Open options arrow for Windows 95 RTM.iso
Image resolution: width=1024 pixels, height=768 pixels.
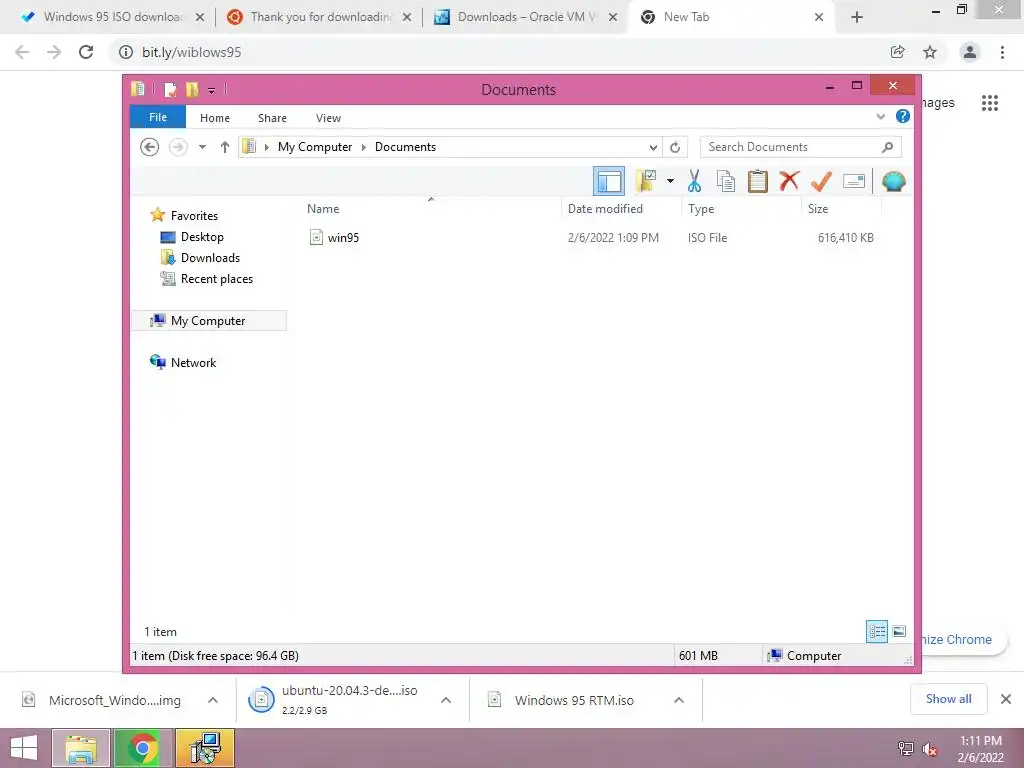(679, 700)
